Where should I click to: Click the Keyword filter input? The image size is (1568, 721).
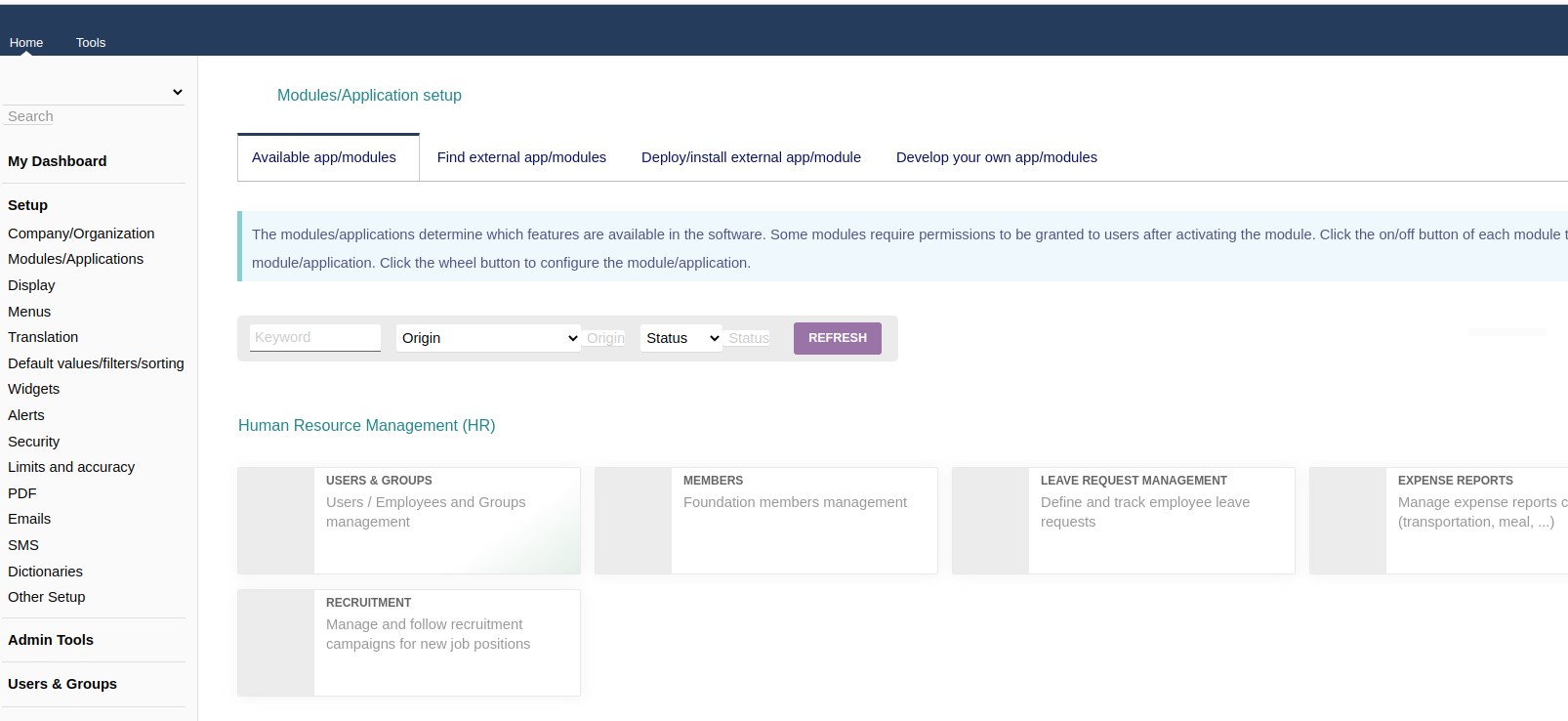click(x=314, y=337)
